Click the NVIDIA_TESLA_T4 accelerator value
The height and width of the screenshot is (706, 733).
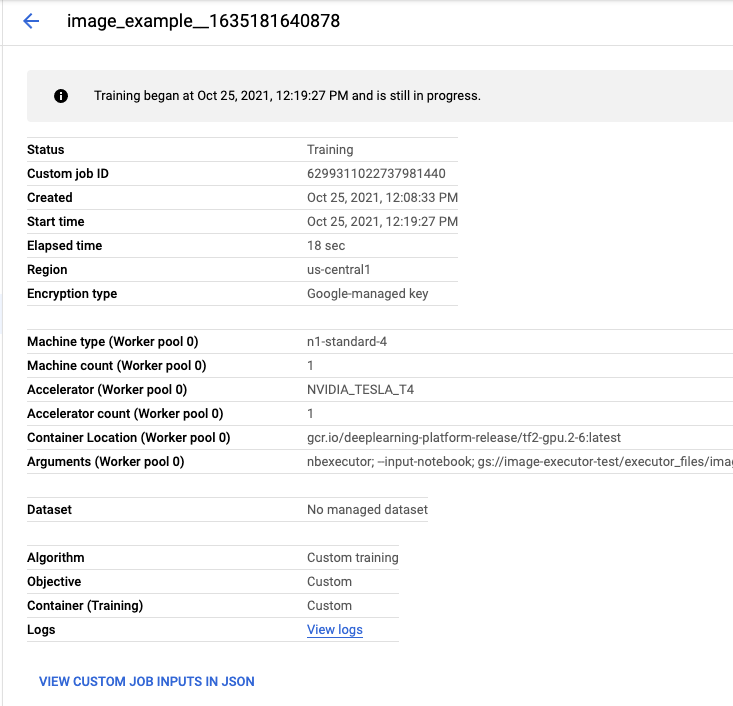[x=360, y=390]
